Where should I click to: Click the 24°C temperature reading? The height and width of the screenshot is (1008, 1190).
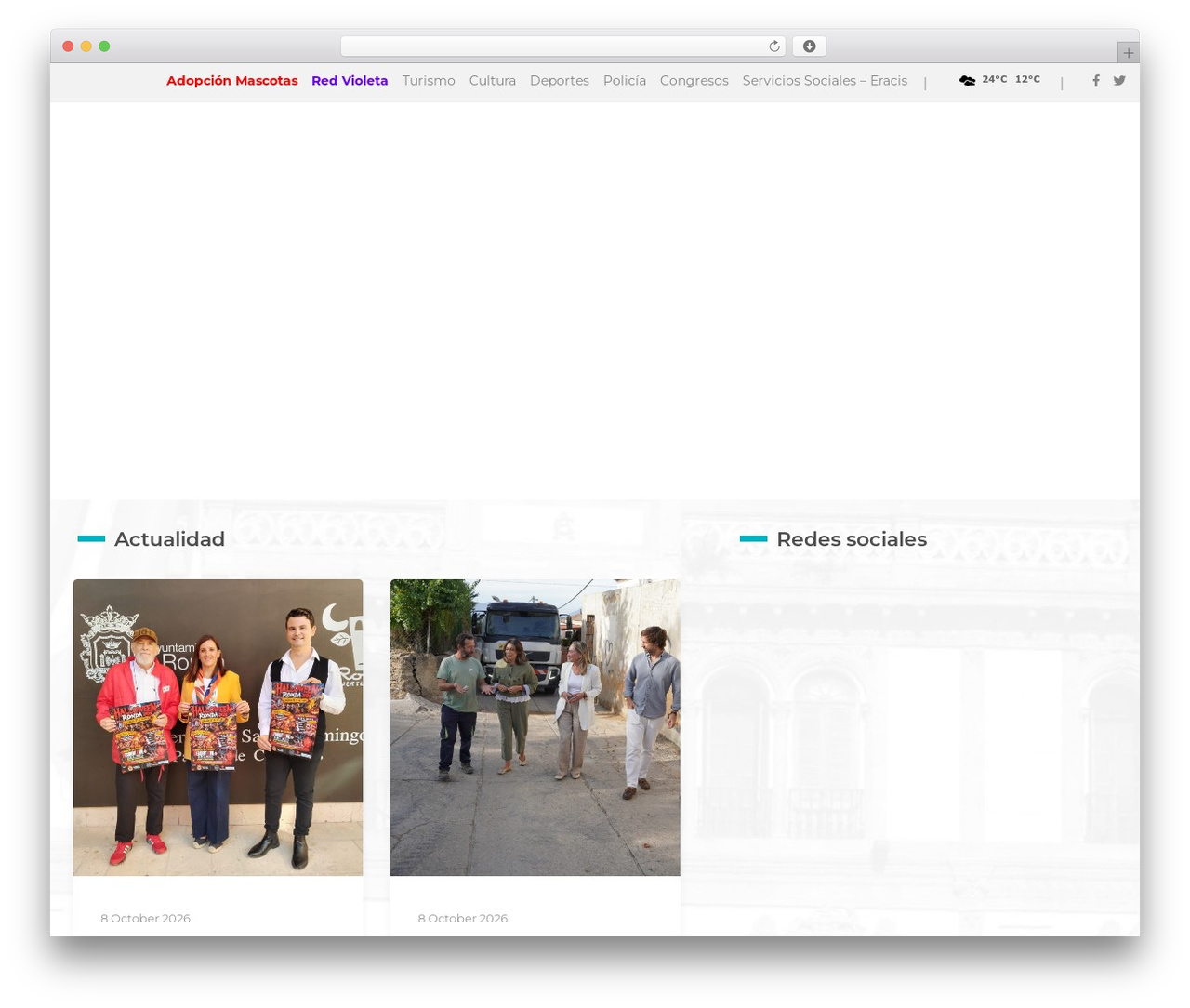[x=995, y=80]
